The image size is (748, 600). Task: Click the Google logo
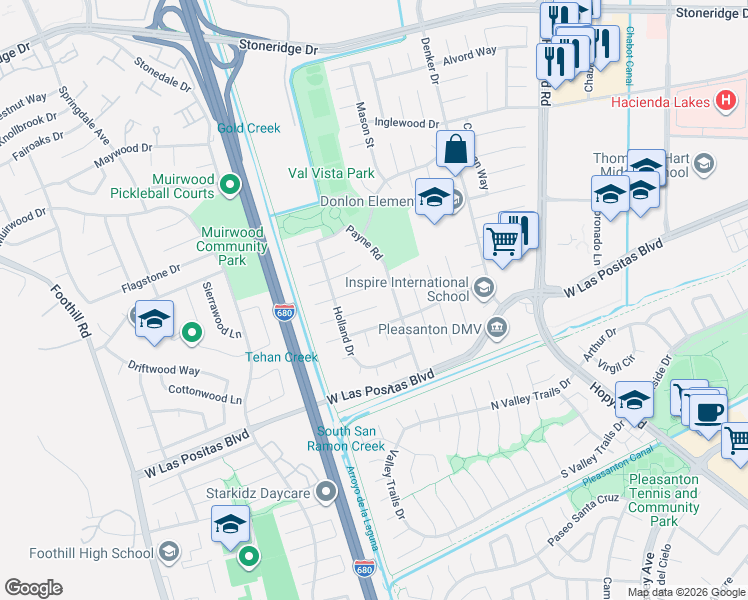pyautogui.click(x=33, y=588)
